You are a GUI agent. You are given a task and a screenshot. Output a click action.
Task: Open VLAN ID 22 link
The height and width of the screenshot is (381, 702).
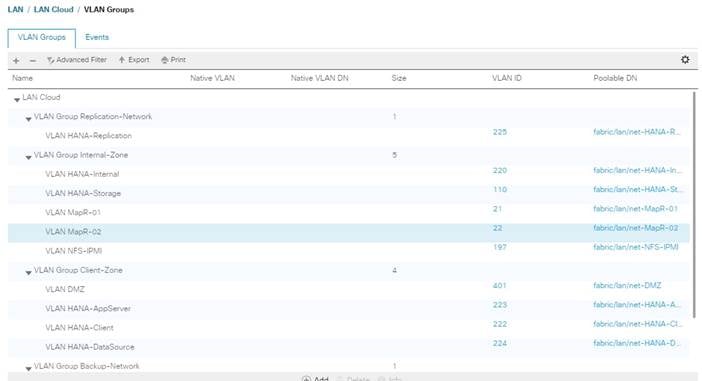pos(497,228)
